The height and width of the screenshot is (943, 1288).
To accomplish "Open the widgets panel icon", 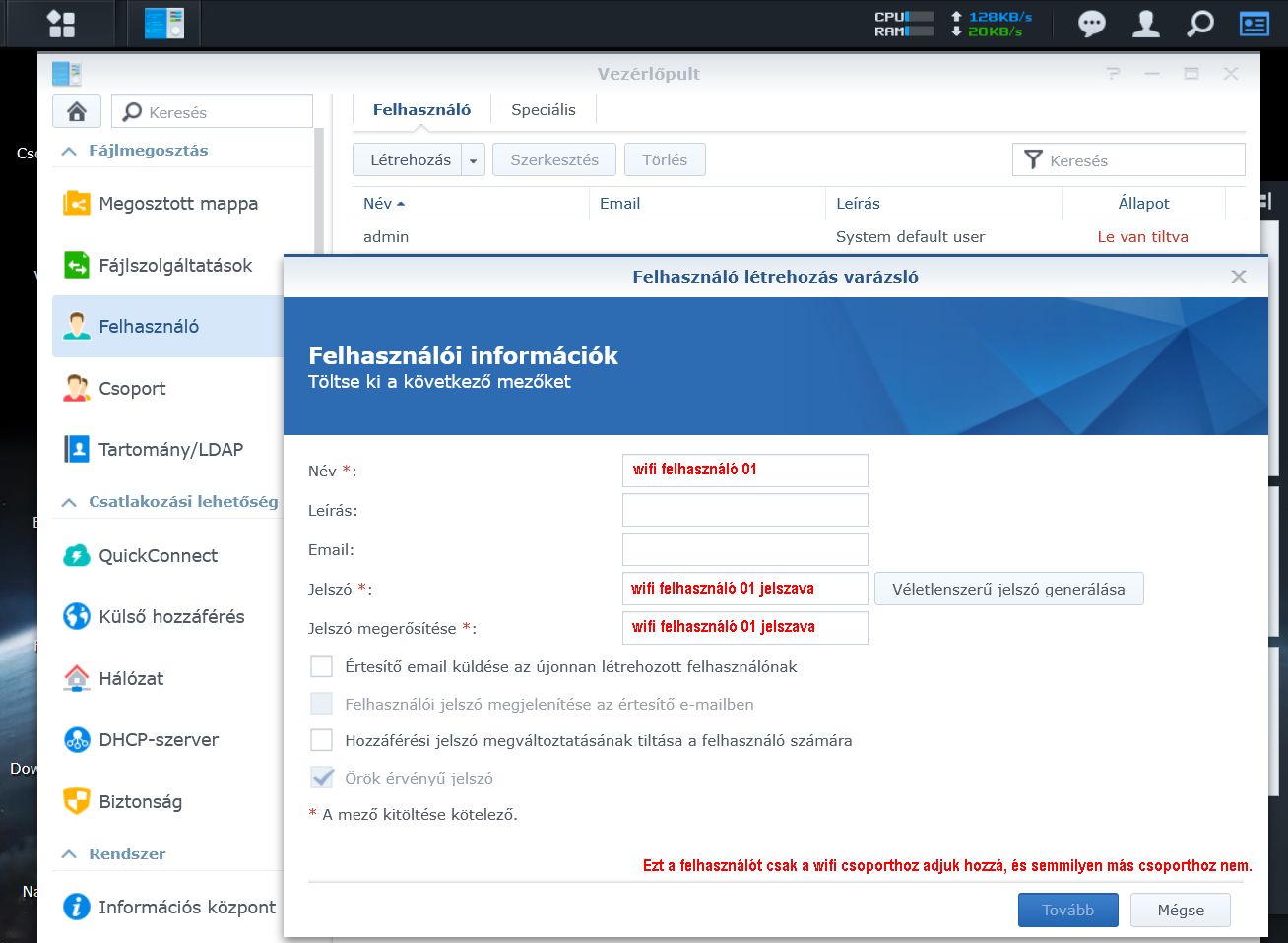I will click(x=1254, y=24).
